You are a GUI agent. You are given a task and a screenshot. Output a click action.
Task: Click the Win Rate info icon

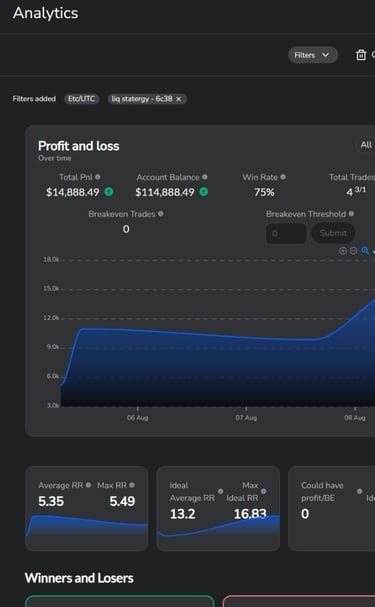(283, 177)
